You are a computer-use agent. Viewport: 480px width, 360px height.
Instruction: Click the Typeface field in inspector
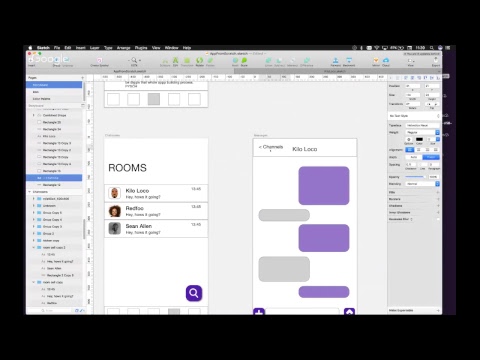pos(423,125)
